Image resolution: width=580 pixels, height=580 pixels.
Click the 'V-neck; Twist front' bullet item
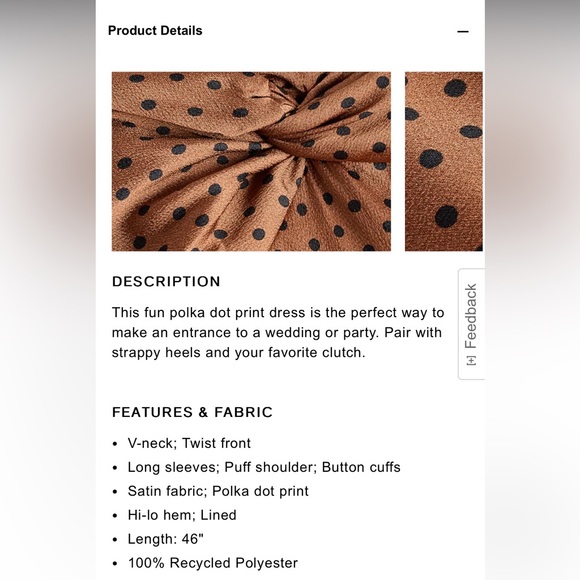pos(189,443)
